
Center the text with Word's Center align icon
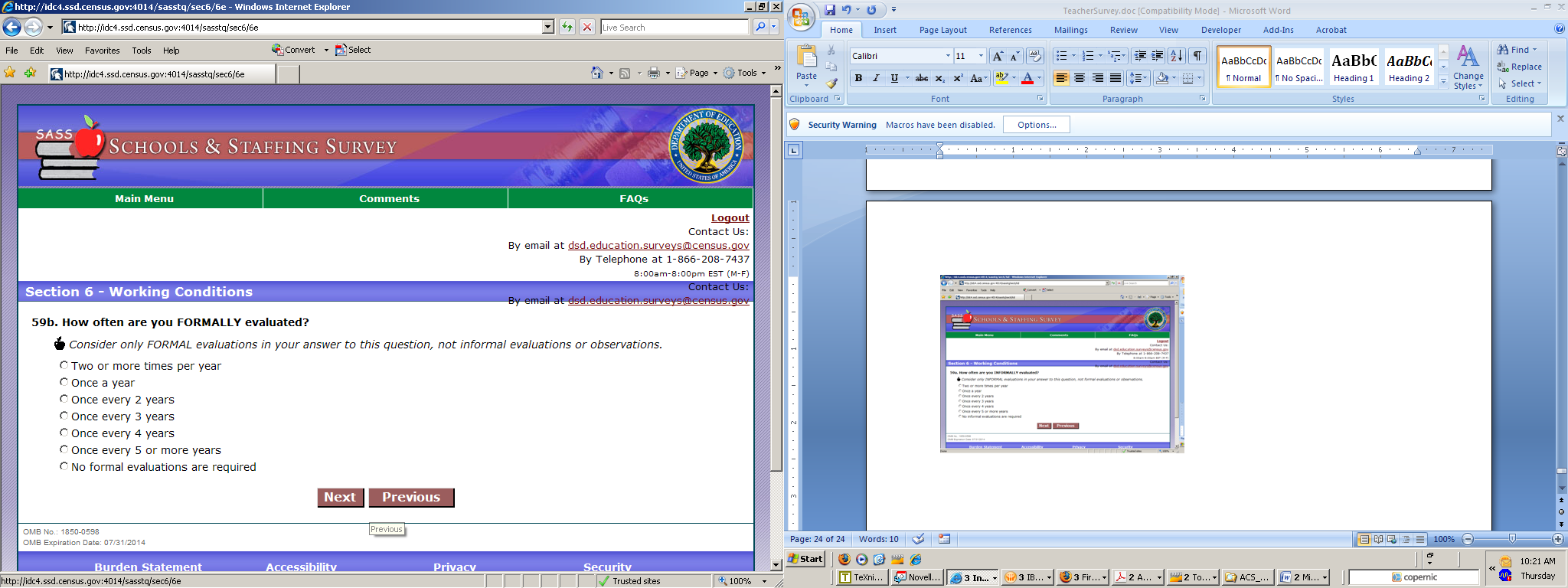pos(1080,78)
